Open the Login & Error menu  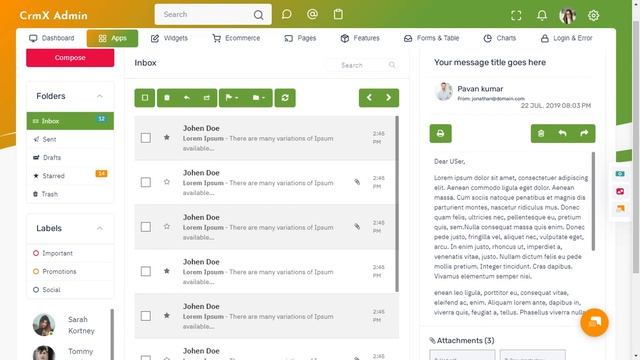567,38
